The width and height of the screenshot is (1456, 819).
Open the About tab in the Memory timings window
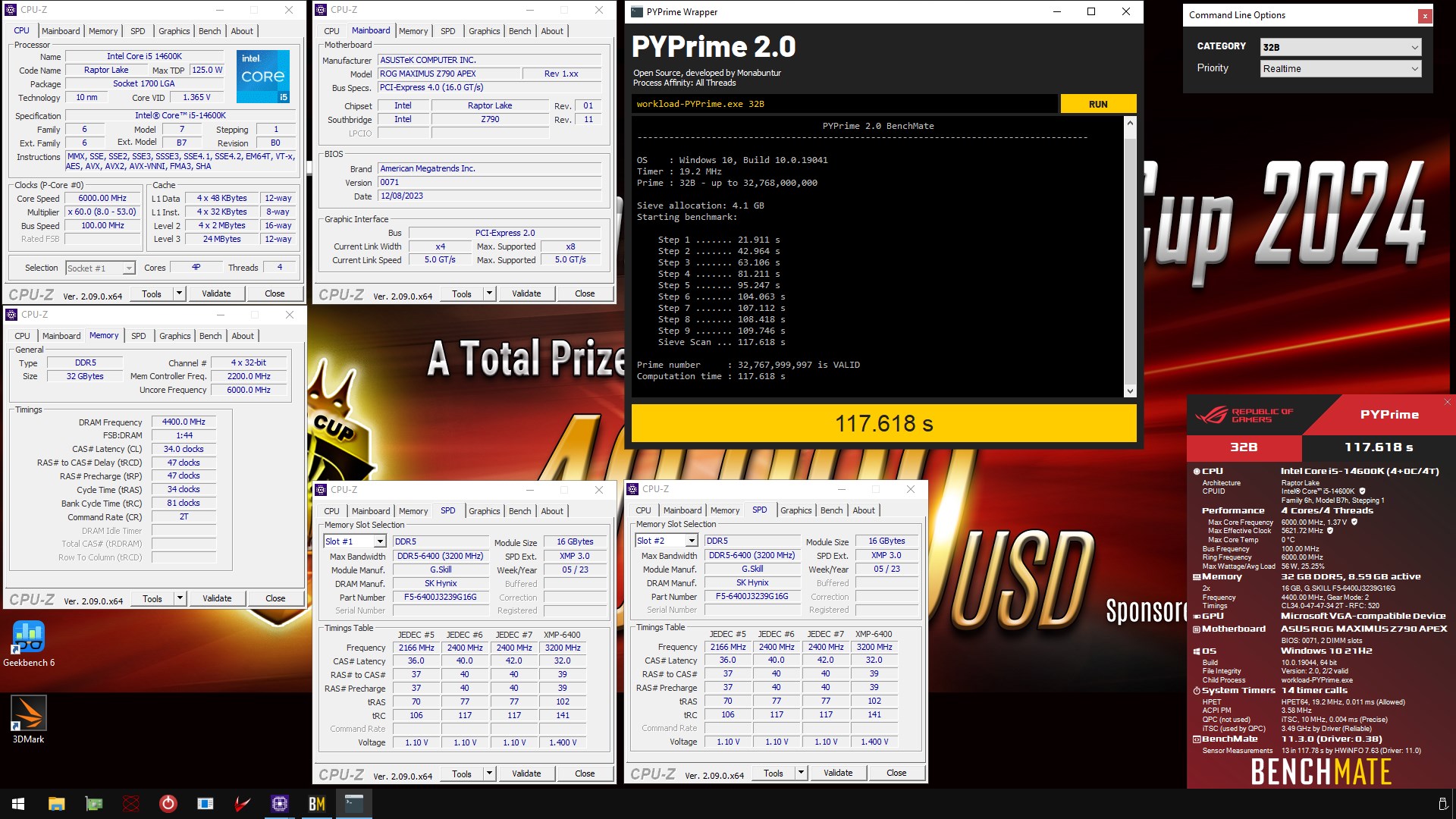click(x=243, y=336)
